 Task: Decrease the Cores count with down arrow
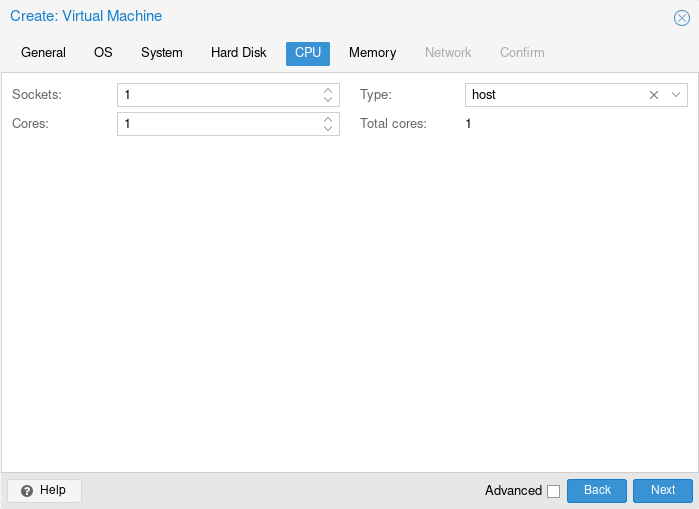[328, 129]
